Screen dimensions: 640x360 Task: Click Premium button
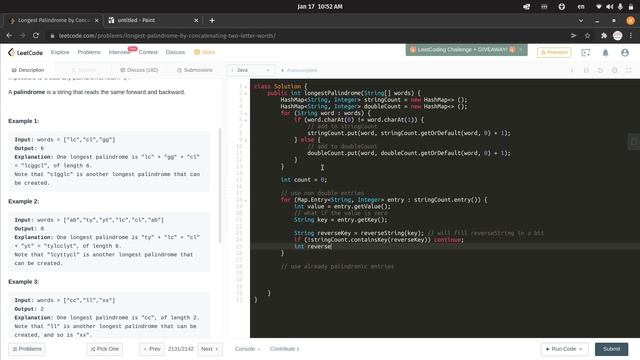(x=554, y=53)
